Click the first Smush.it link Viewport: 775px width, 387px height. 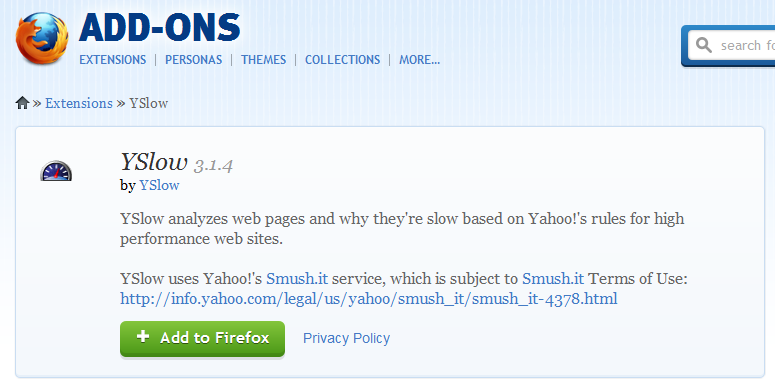[297, 279]
